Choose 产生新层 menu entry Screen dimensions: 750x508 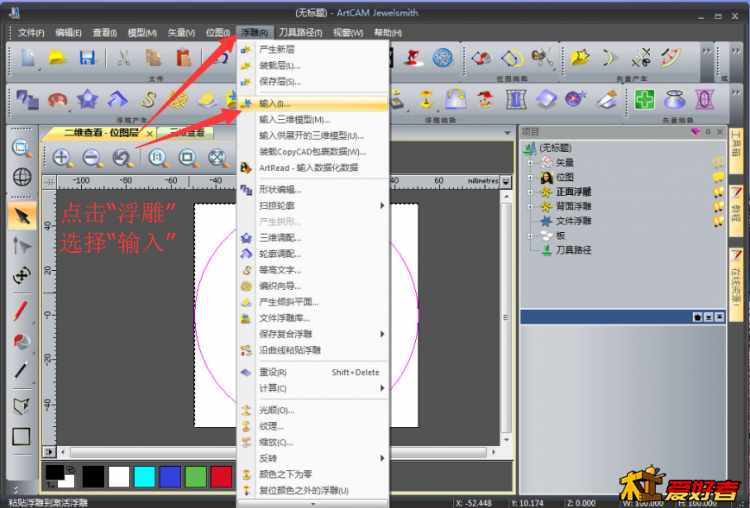click(x=313, y=49)
